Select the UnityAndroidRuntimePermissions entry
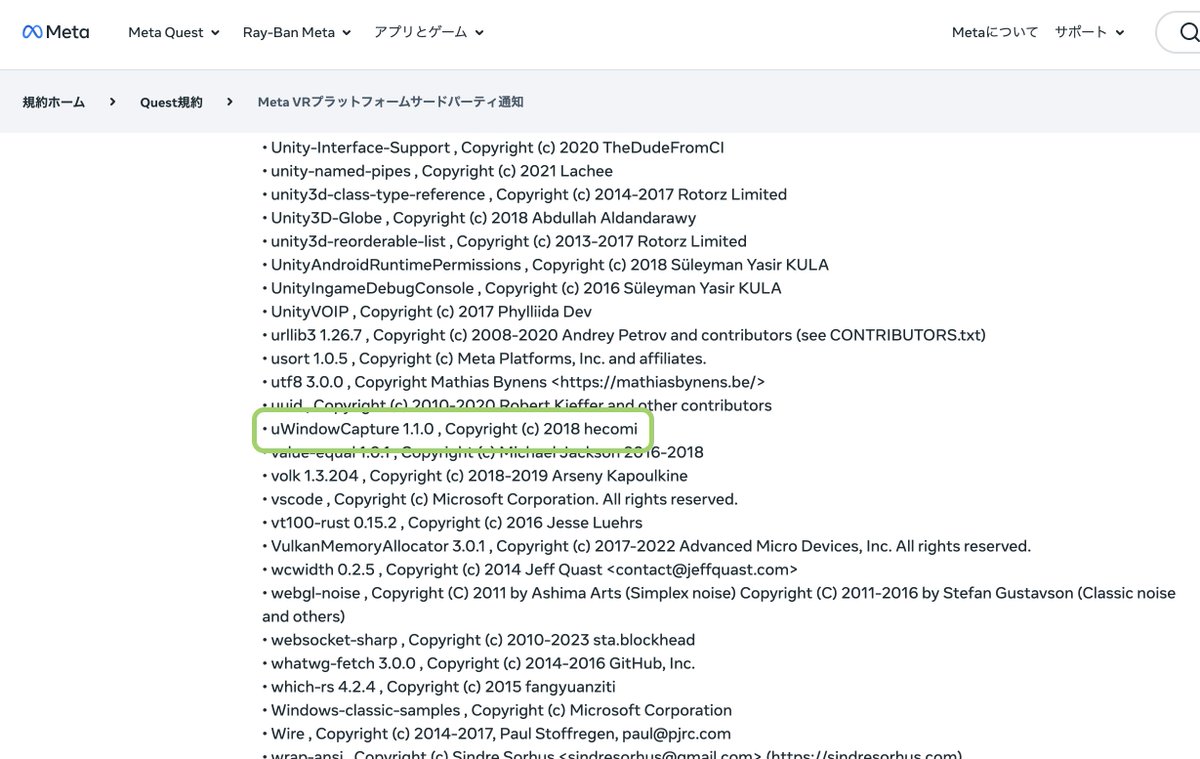The width and height of the screenshot is (1200, 759). tap(545, 265)
